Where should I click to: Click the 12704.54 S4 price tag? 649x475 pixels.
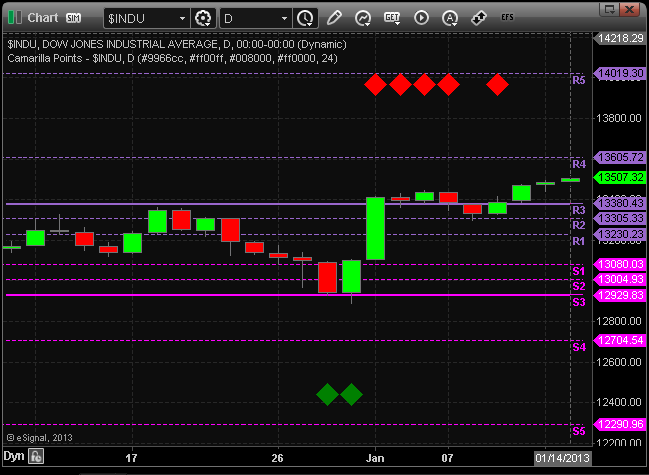[x=620, y=341]
